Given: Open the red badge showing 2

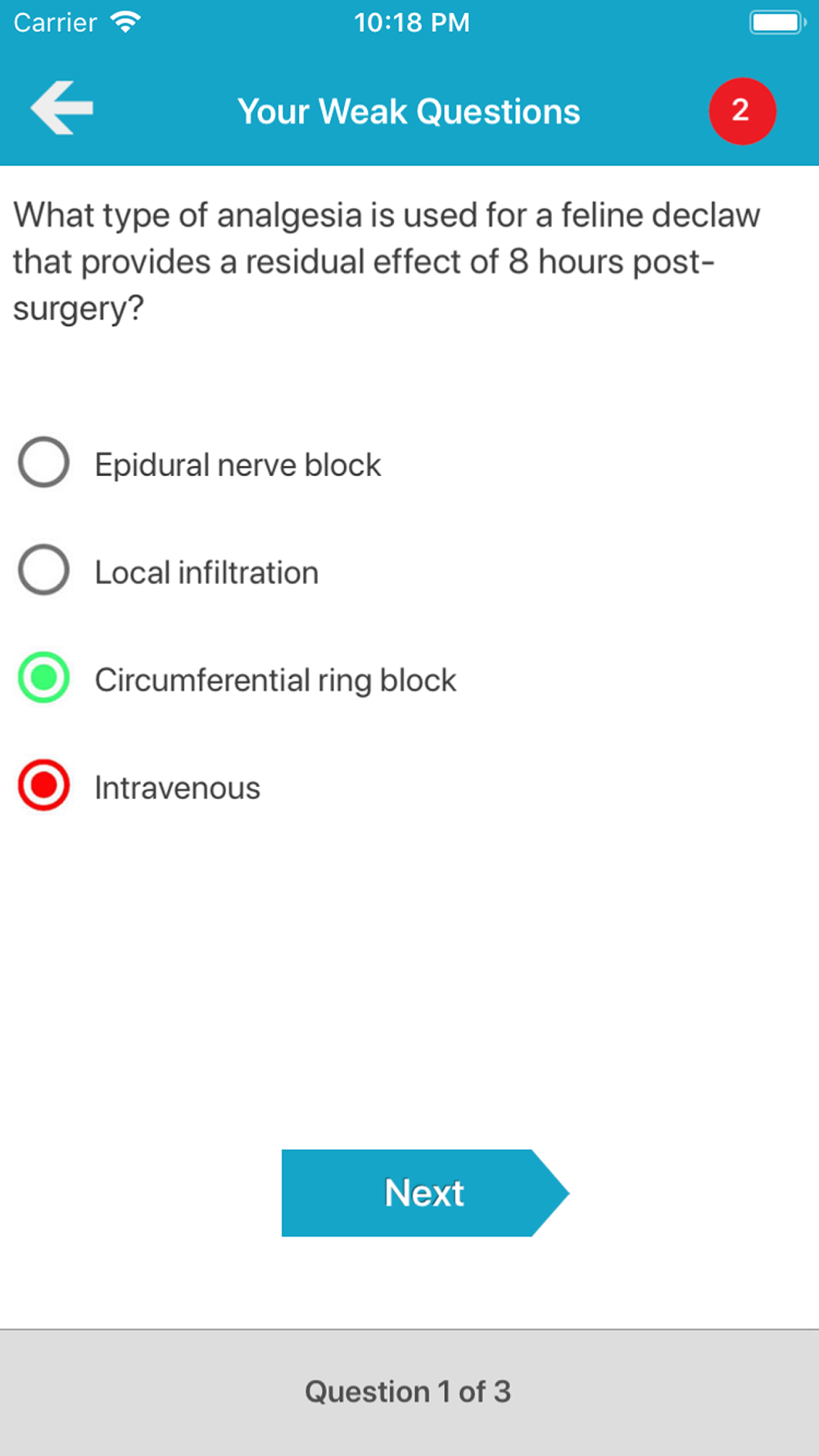Looking at the screenshot, I should [742, 111].
